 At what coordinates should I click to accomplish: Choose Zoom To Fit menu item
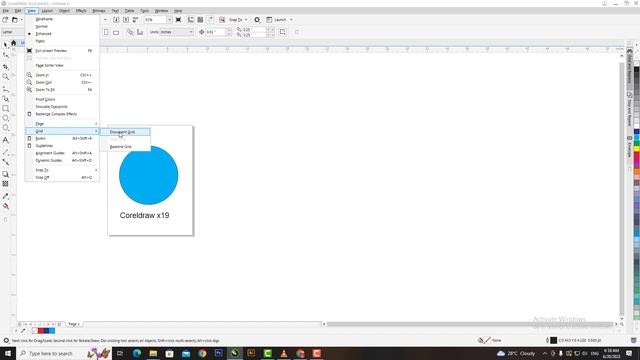tap(62, 90)
